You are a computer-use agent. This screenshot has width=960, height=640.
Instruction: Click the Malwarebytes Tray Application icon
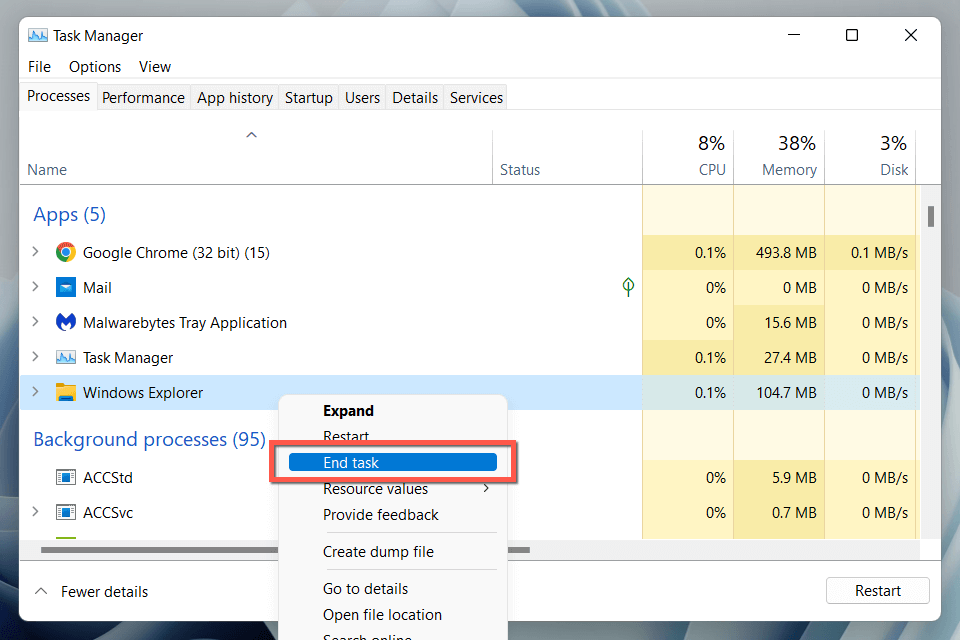(66, 323)
